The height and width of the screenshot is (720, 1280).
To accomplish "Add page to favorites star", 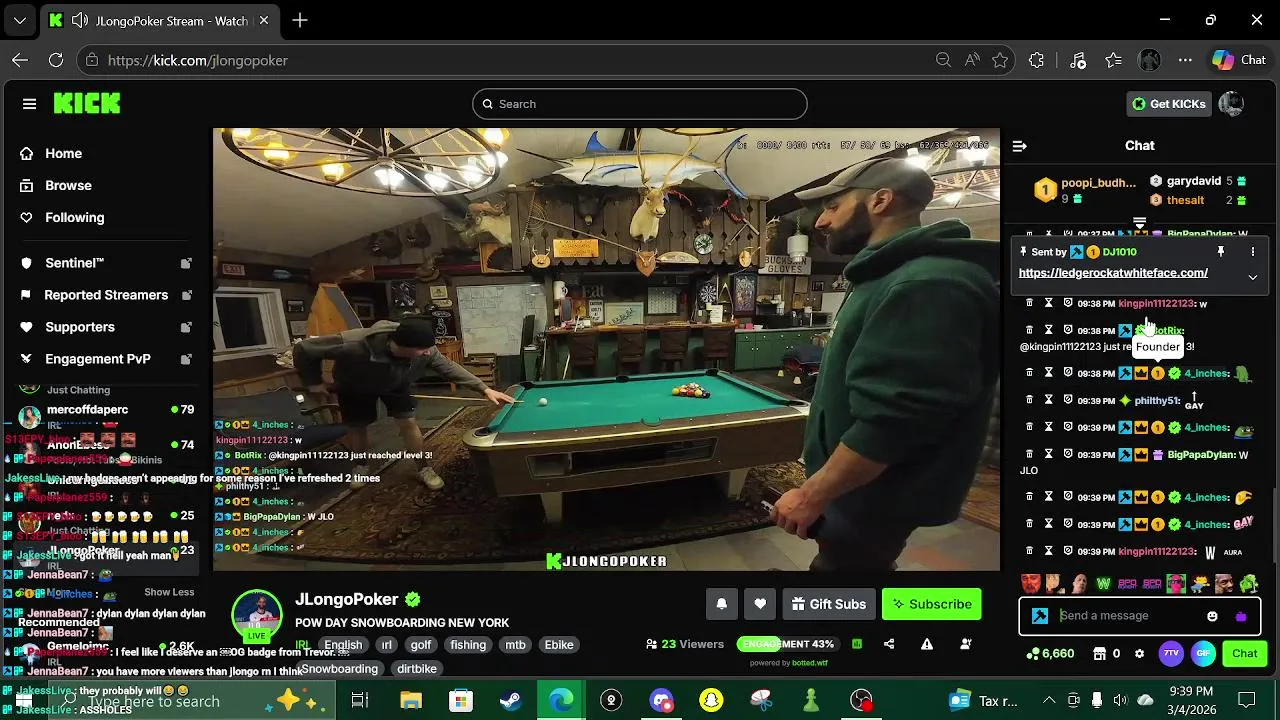I will (x=1000, y=60).
